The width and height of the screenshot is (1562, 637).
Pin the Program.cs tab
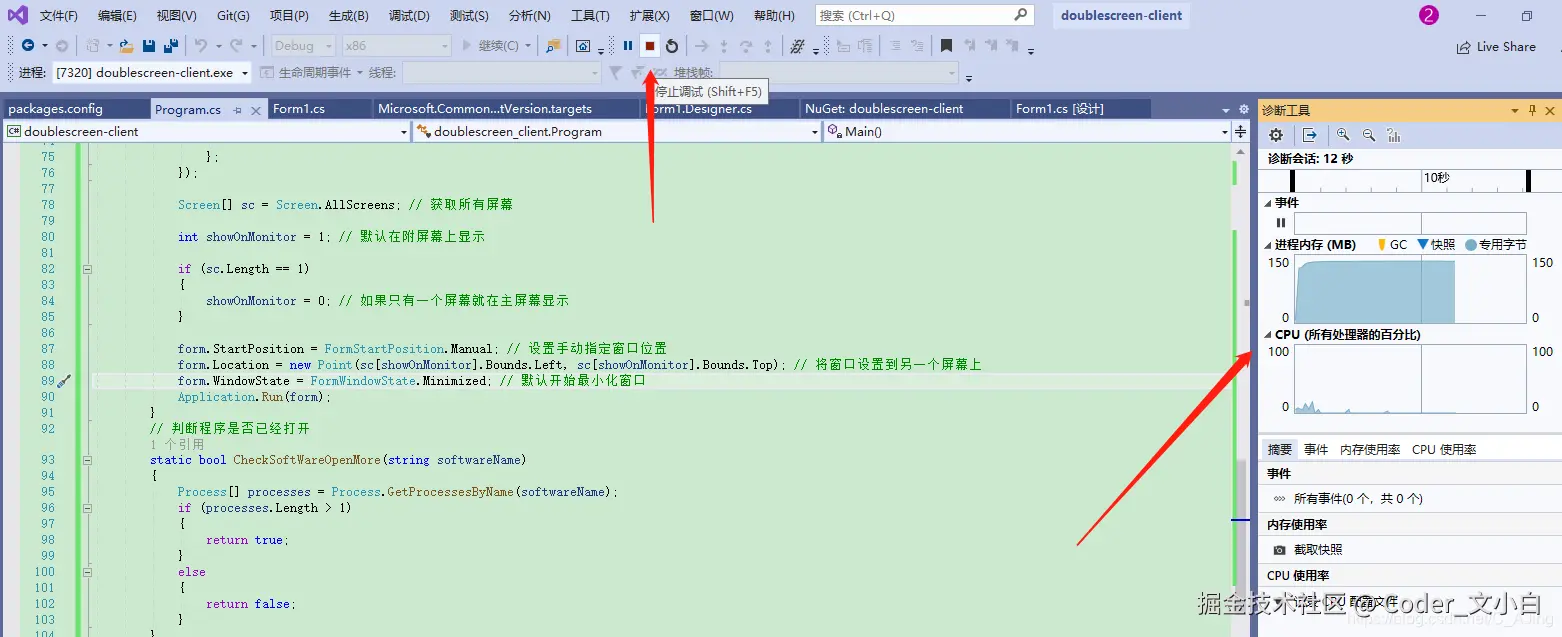(x=237, y=110)
